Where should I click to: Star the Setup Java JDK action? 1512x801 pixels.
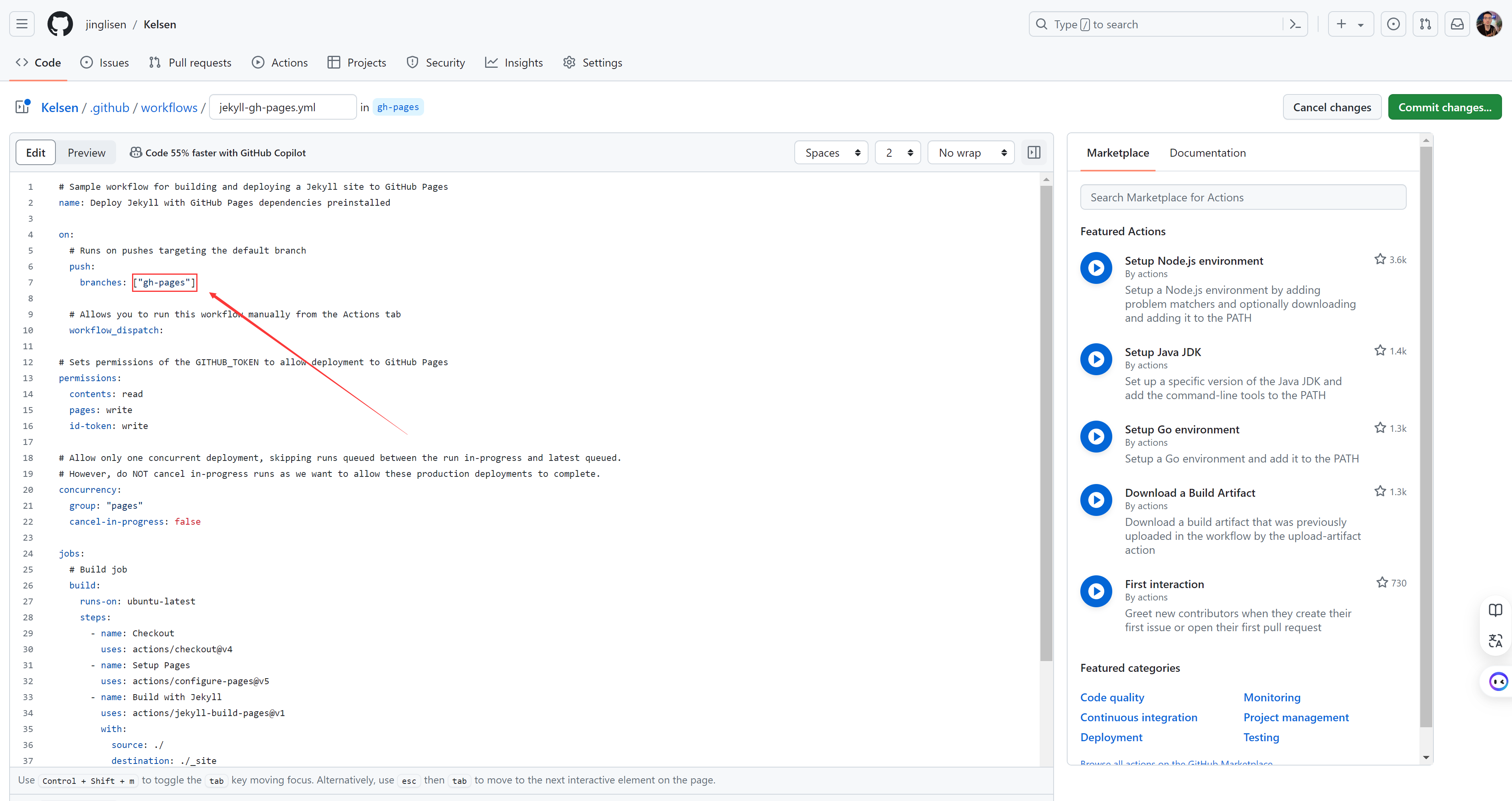click(x=1379, y=350)
